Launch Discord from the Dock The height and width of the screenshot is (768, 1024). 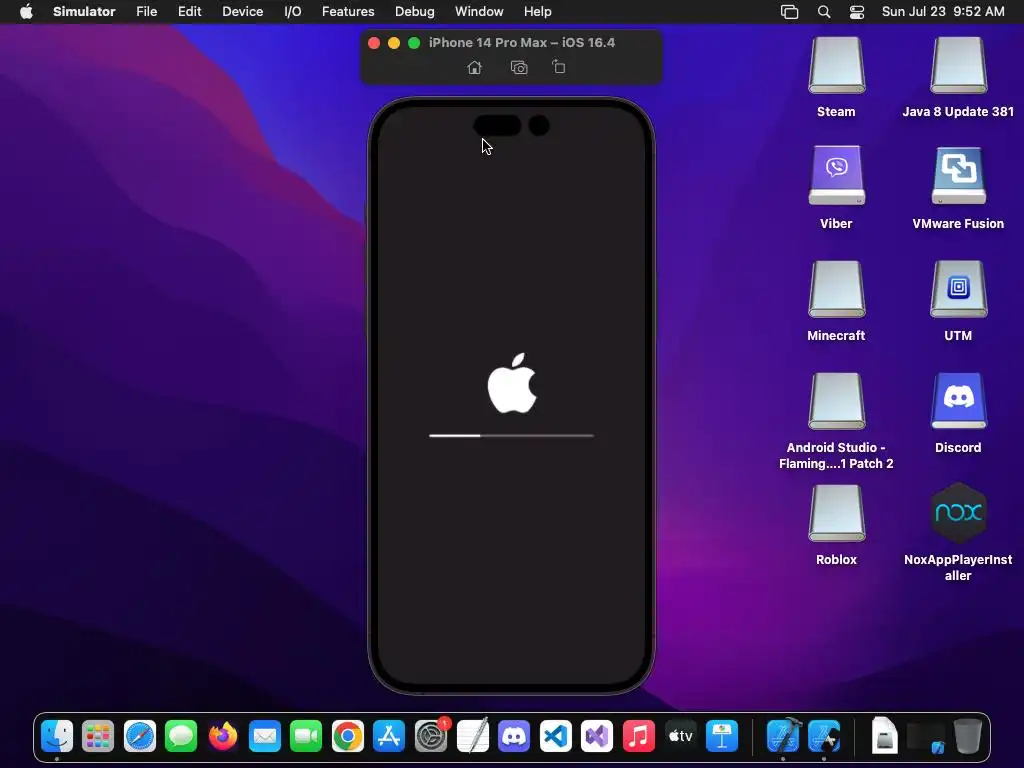click(x=514, y=736)
